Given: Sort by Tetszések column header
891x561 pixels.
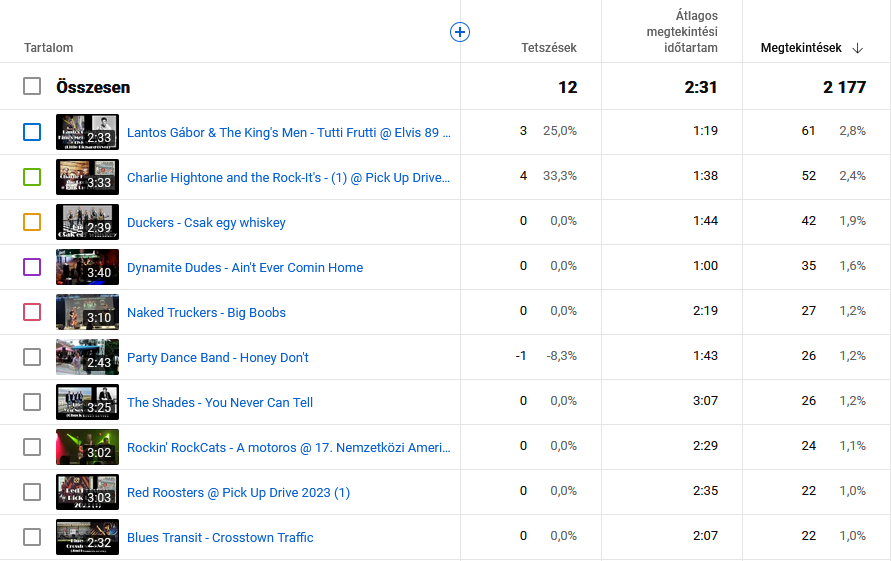Looking at the screenshot, I should click(548, 48).
